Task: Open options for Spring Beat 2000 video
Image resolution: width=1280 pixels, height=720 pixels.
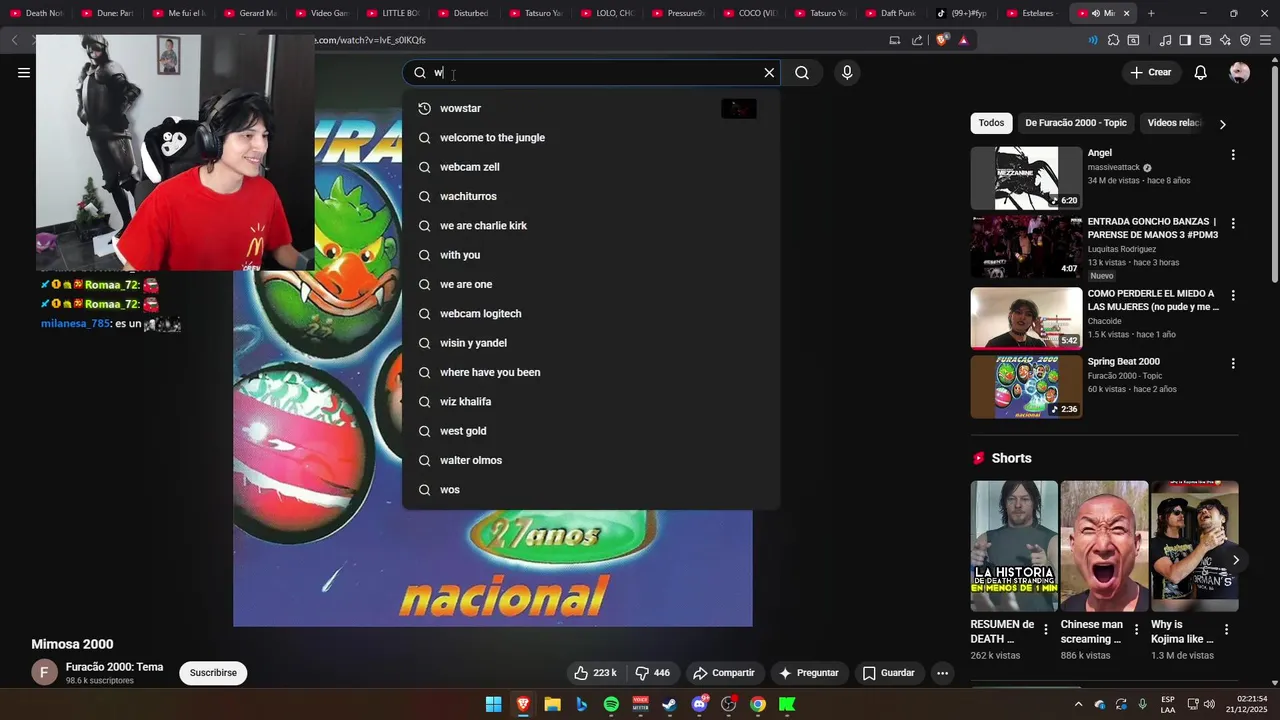Action: click(x=1233, y=364)
